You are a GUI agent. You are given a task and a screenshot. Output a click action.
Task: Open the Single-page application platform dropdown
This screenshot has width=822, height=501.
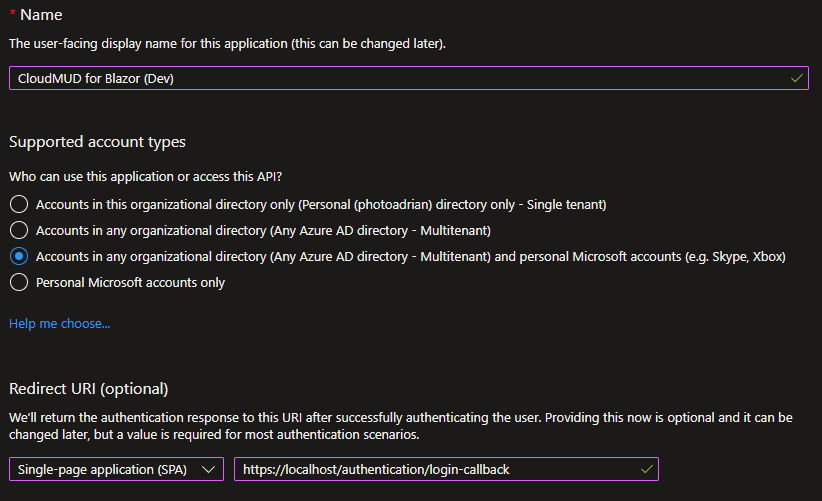tap(116, 469)
